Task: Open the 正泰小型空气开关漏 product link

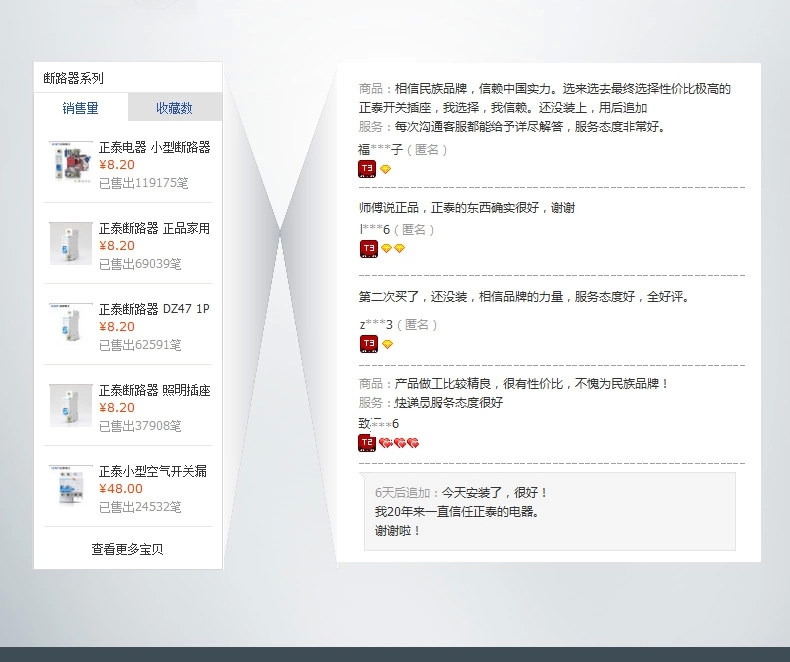Action: tap(153, 471)
